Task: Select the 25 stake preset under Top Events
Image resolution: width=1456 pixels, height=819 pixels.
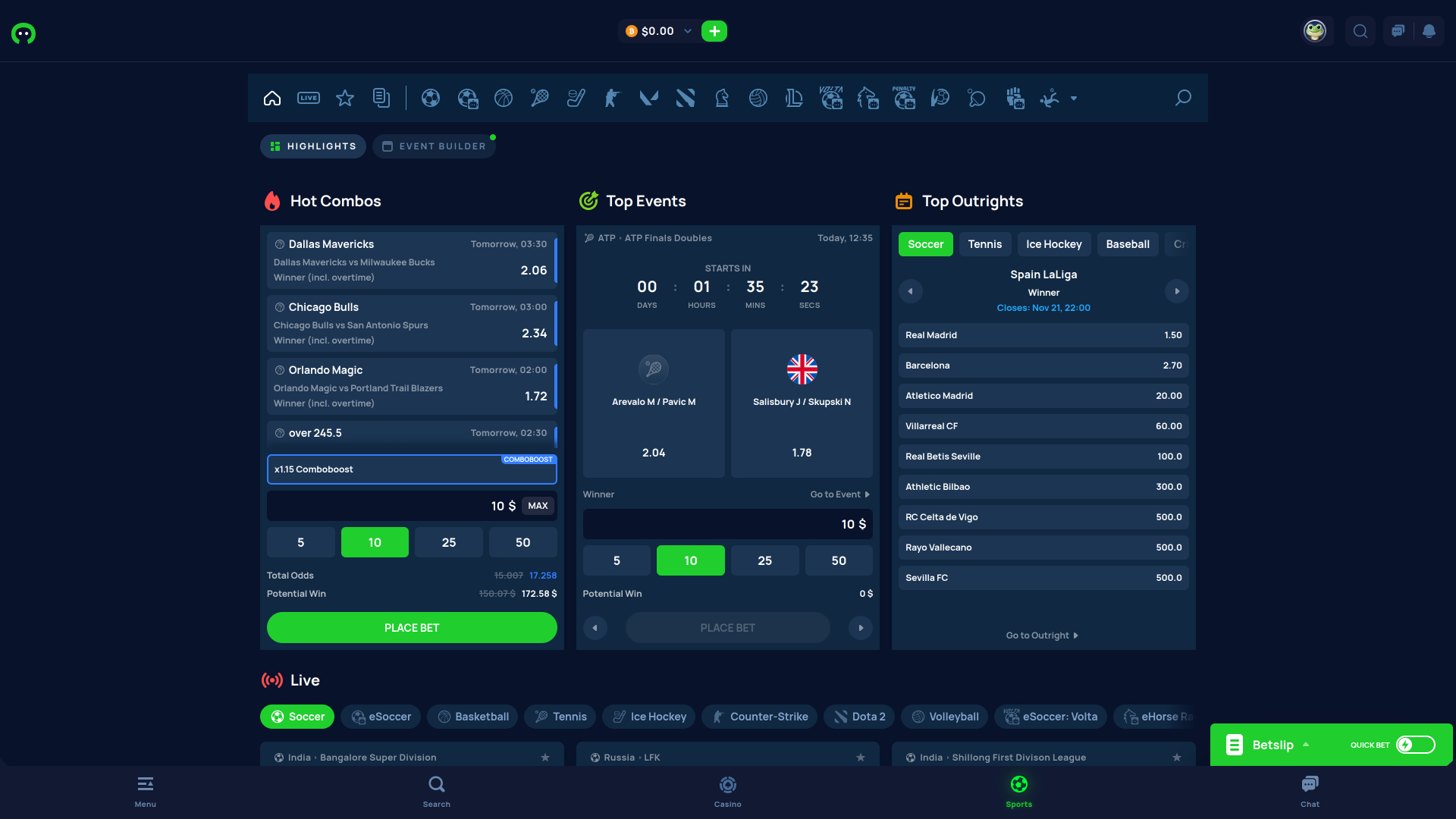Action: 764,560
